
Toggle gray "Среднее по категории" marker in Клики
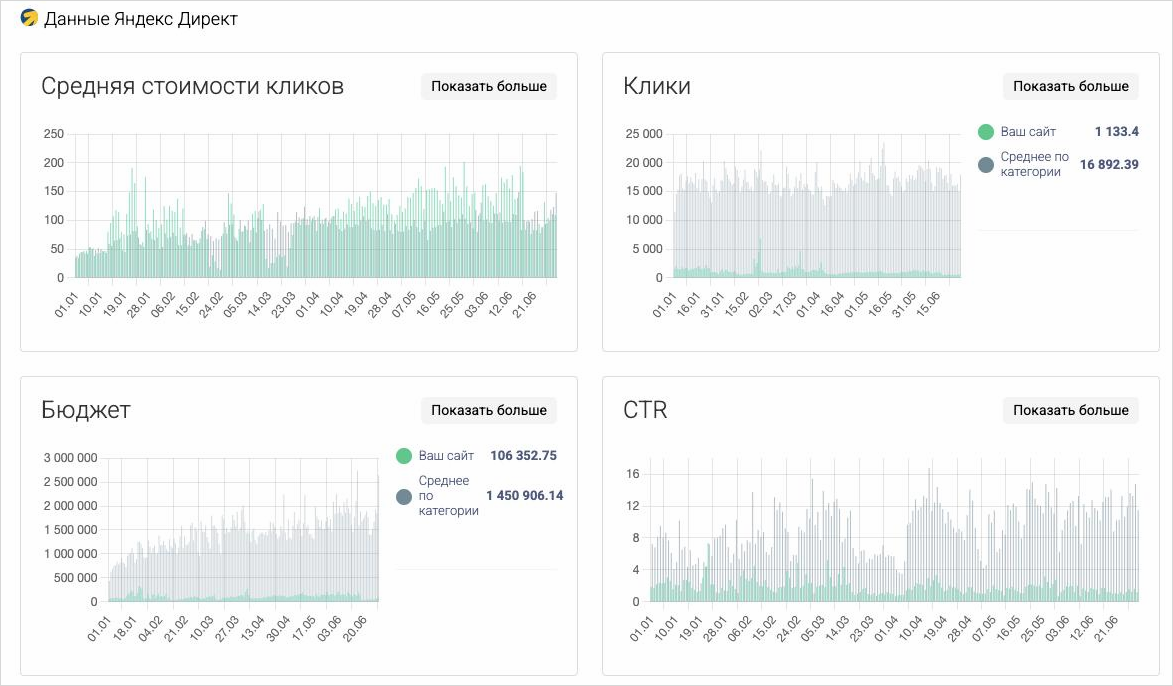(986, 164)
